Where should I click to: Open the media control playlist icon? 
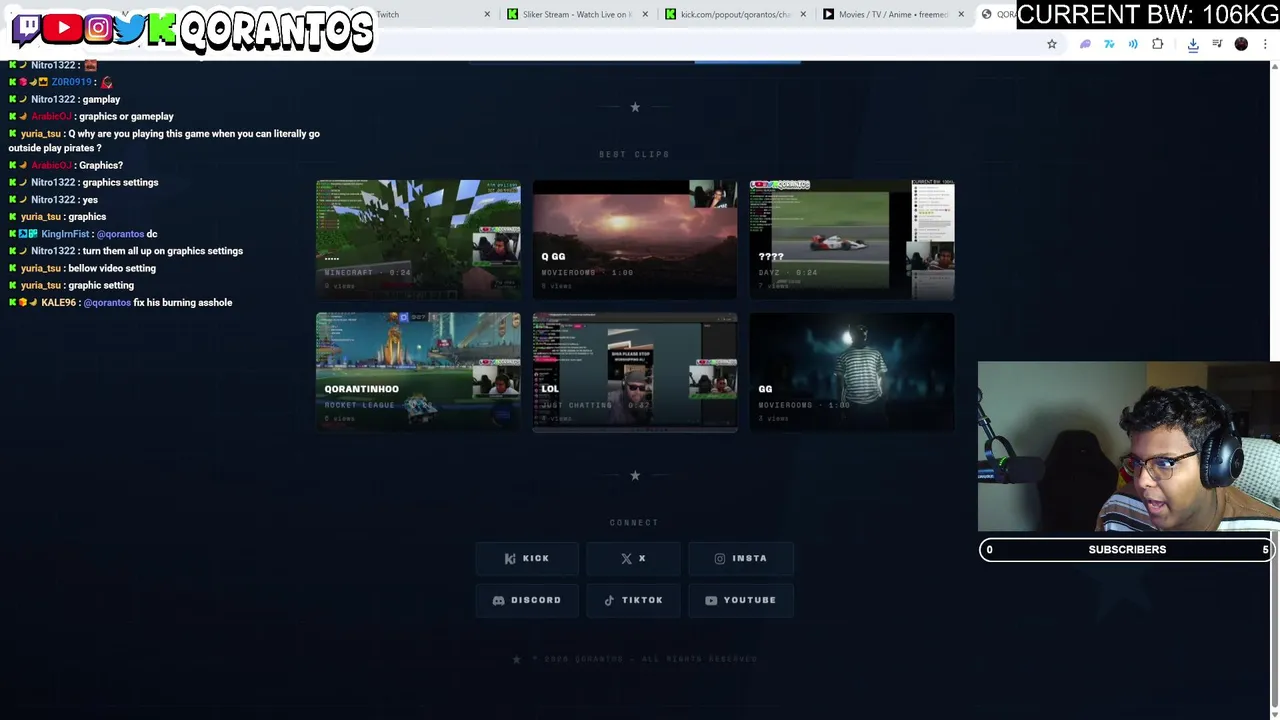point(1217,44)
